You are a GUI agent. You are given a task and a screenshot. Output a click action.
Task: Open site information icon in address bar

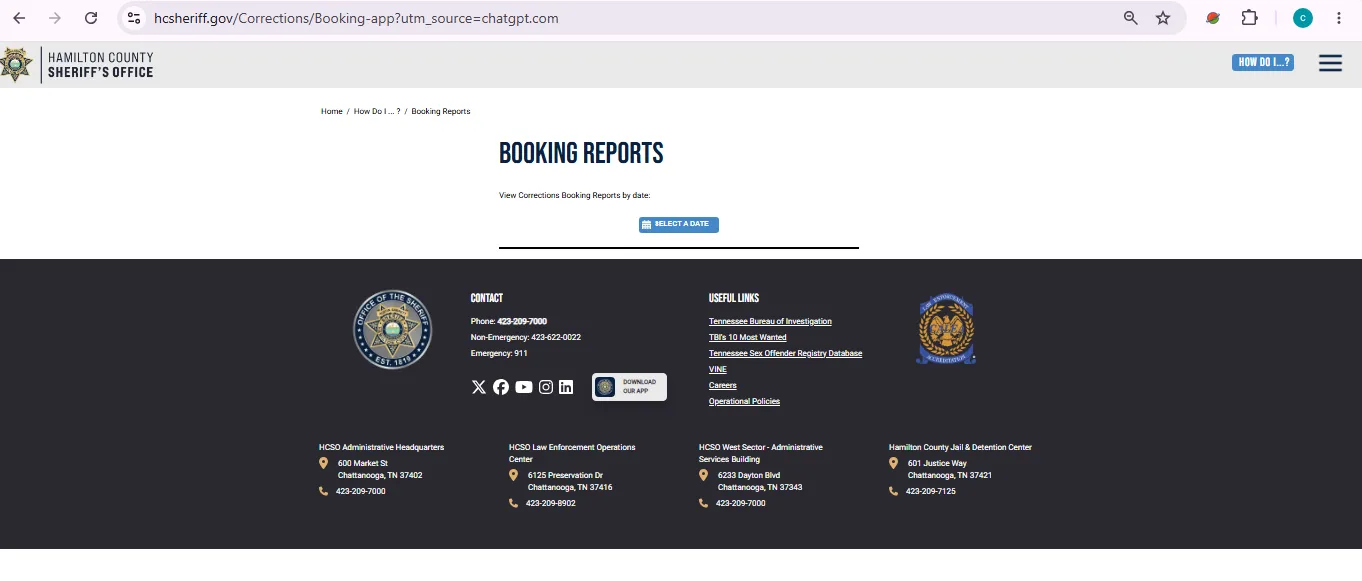point(134,18)
